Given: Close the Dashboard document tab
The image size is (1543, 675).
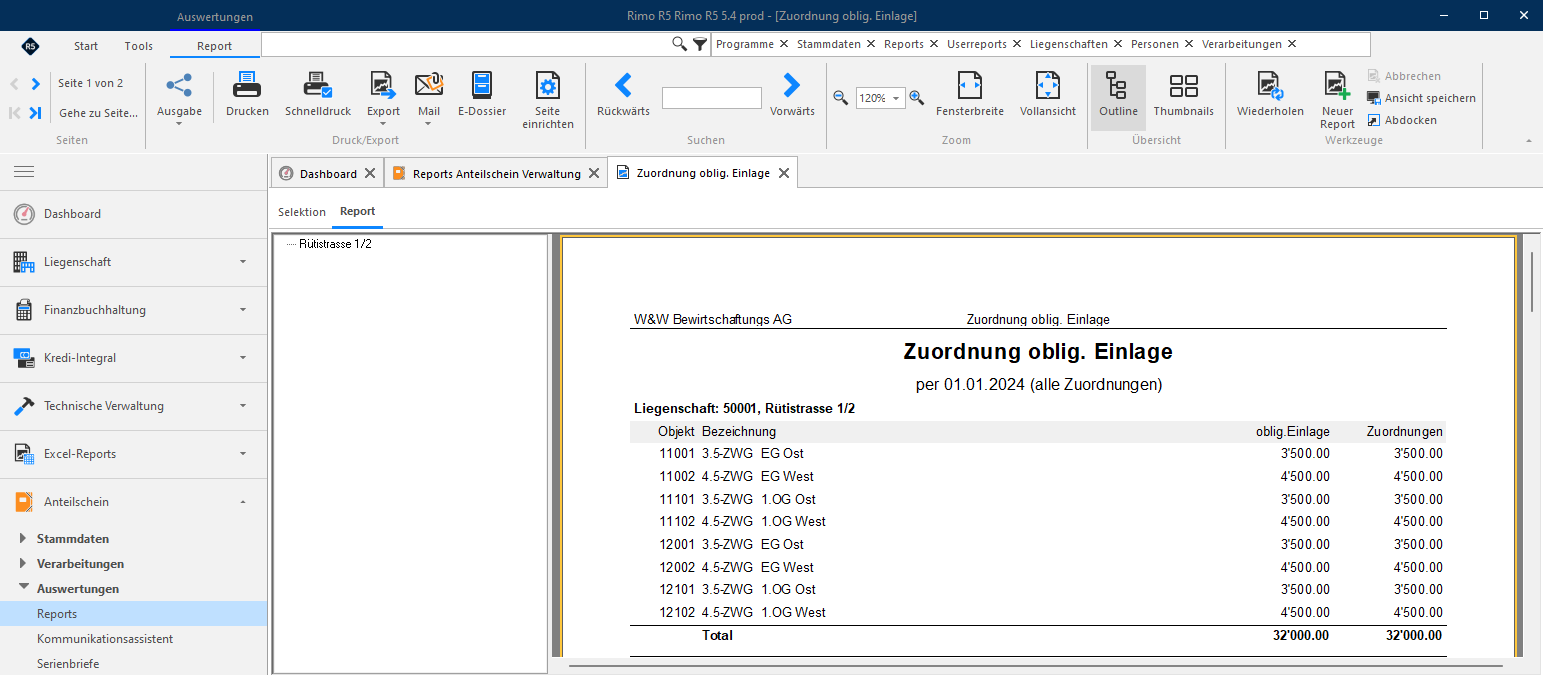Looking at the screenshot, I should 370,173.
